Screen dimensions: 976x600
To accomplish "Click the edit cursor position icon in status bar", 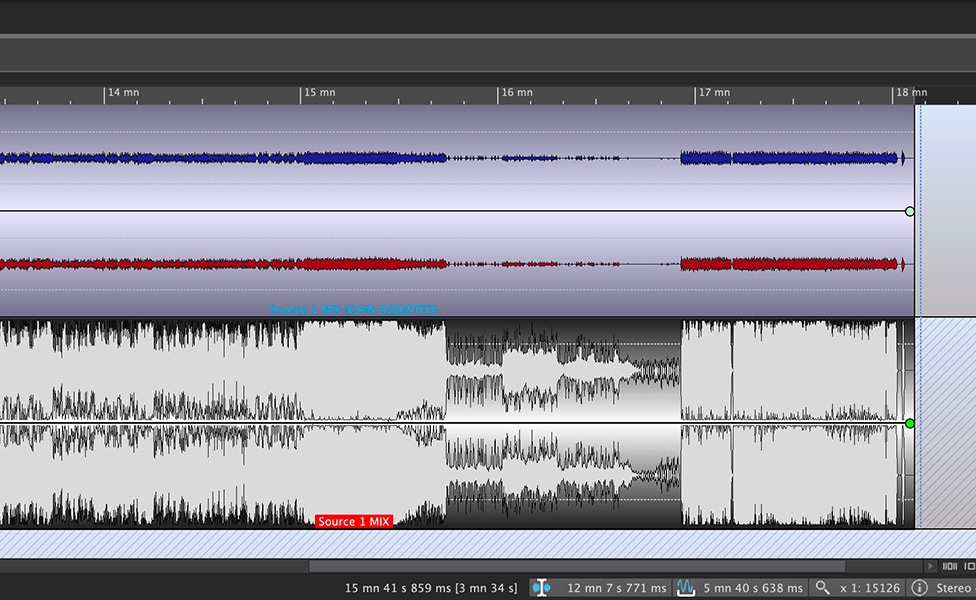I will pyautogui.click(x=541, y=588).
